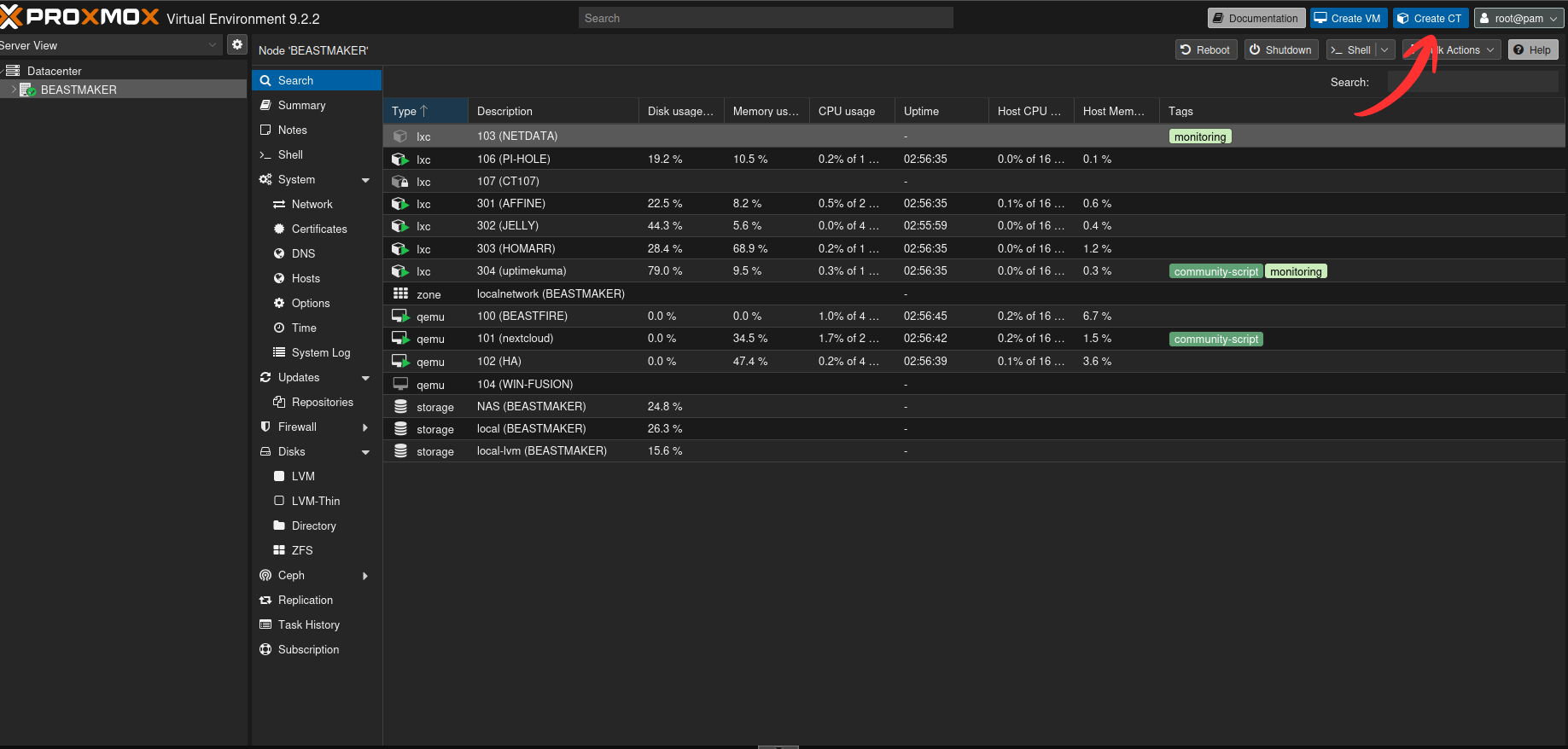Open the Certificates page
Viewport: 1568px width, 749px height.
pos(317,229)
